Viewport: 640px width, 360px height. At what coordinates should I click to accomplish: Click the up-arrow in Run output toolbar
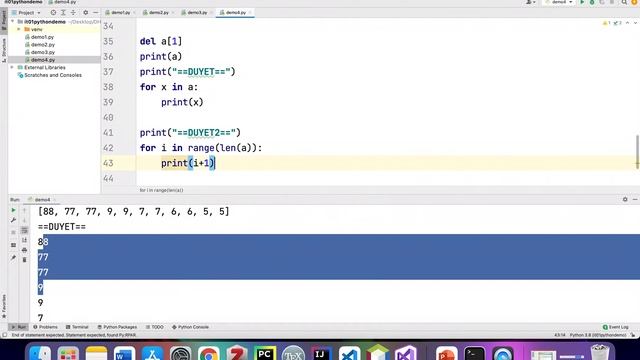(x=24, y=210)
